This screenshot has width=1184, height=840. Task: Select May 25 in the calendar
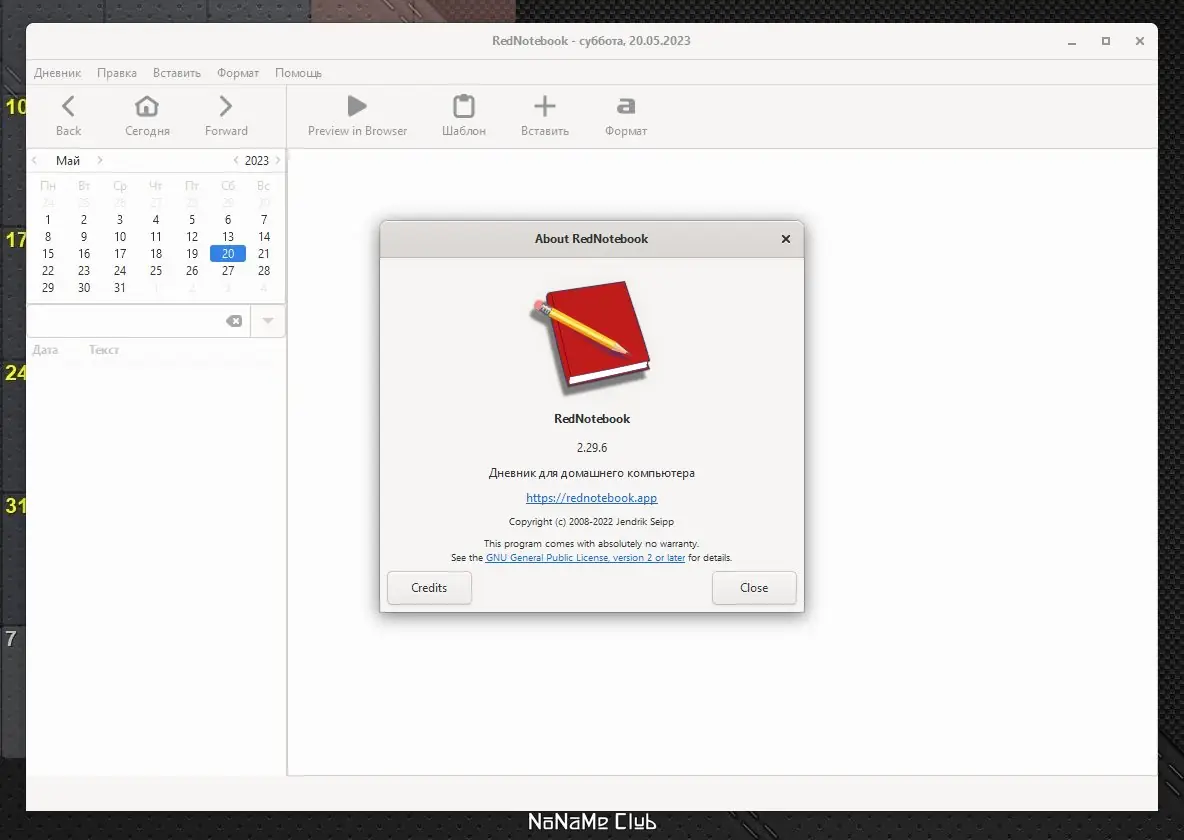click(156, 270)
